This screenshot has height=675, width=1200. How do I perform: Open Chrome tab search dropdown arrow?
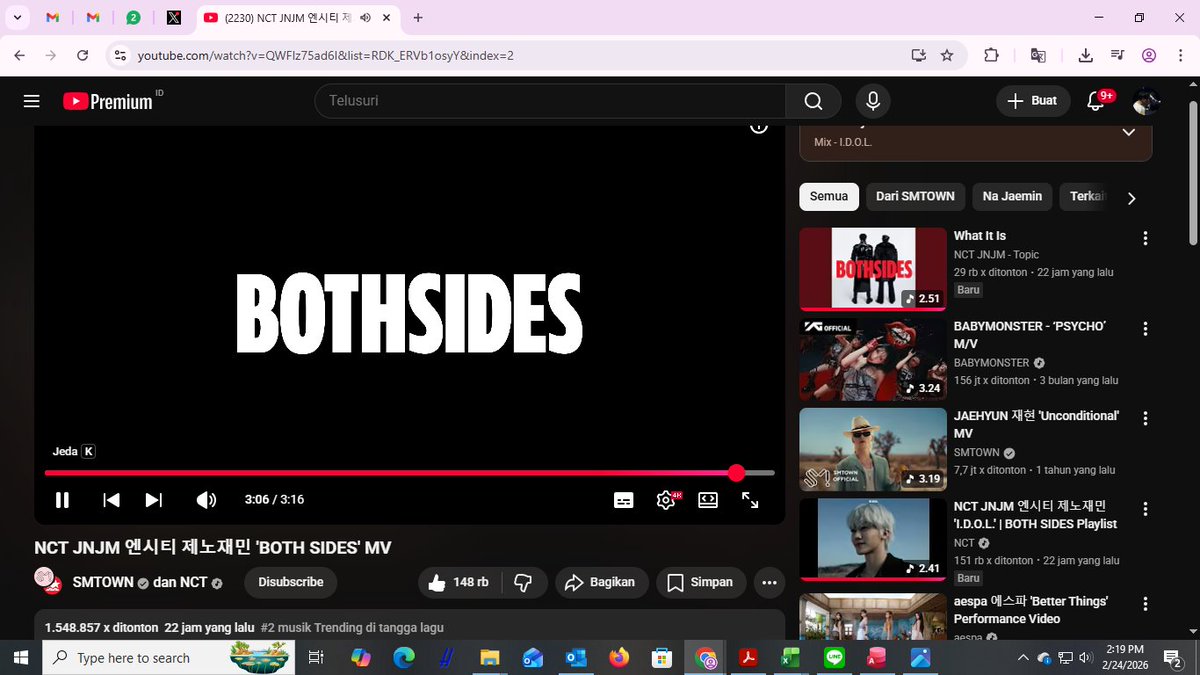18,17
